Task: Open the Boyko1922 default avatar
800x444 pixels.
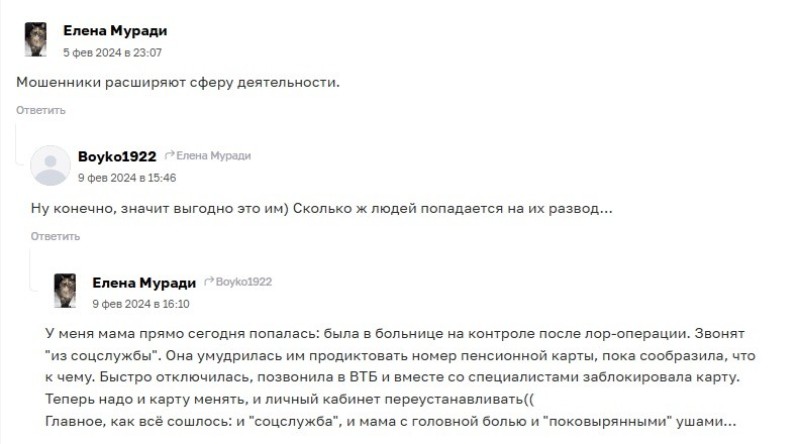Action: pyautogui.click(x=50, y=165)
